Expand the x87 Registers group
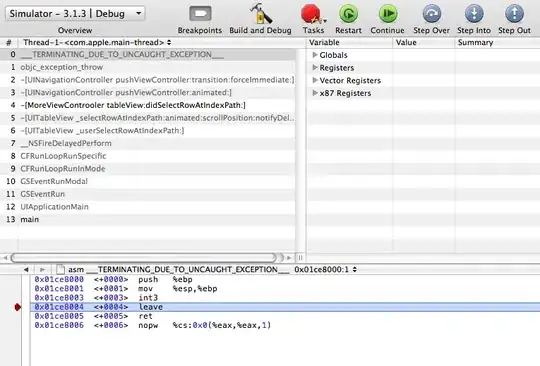540x366 pixels. coord(314,93)
